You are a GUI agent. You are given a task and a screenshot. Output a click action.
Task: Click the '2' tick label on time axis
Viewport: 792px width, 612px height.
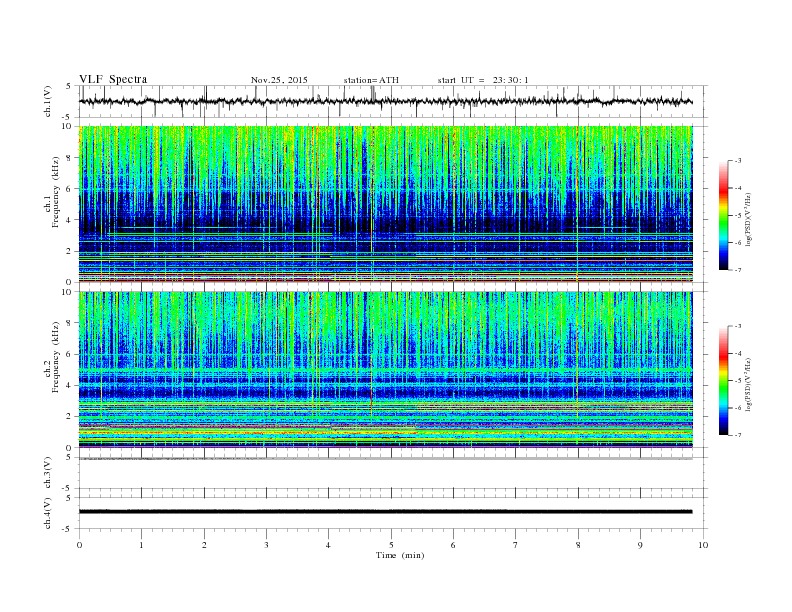(x=204, y=545)
